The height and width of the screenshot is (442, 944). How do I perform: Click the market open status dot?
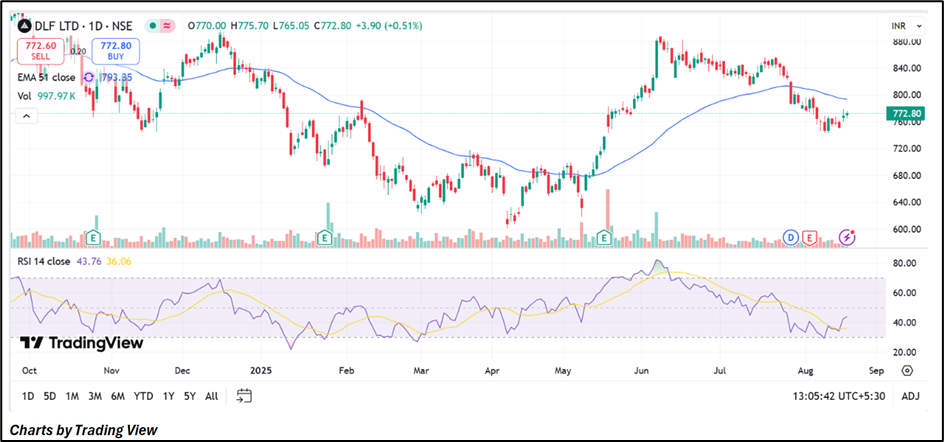[138, 25]
